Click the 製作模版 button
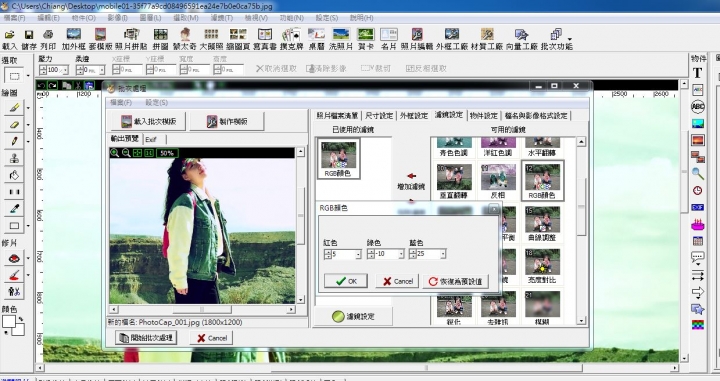 tap(226, 121)
